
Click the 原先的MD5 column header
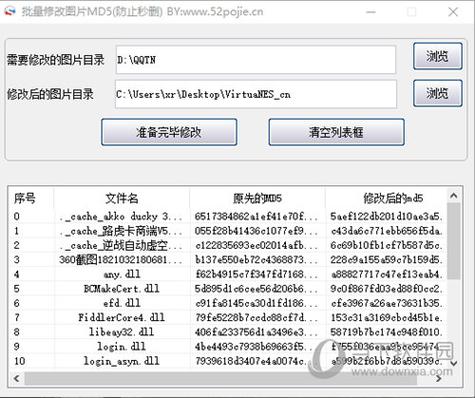tap(257, 198)
